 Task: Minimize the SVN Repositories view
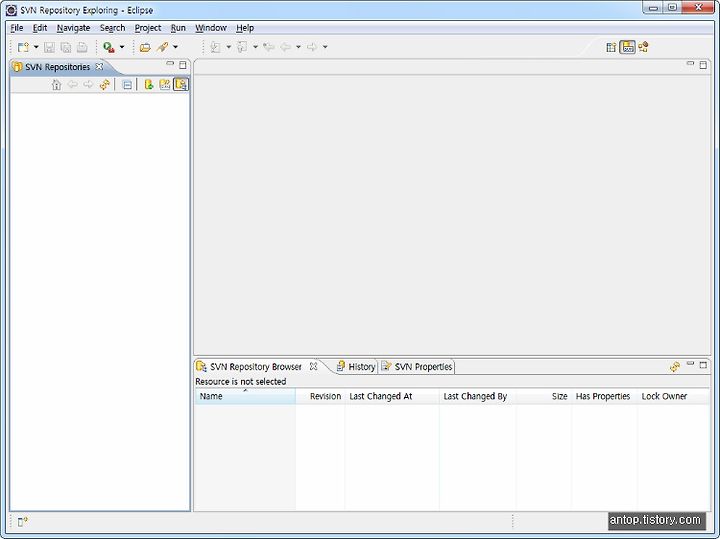(x=170, y=64)
